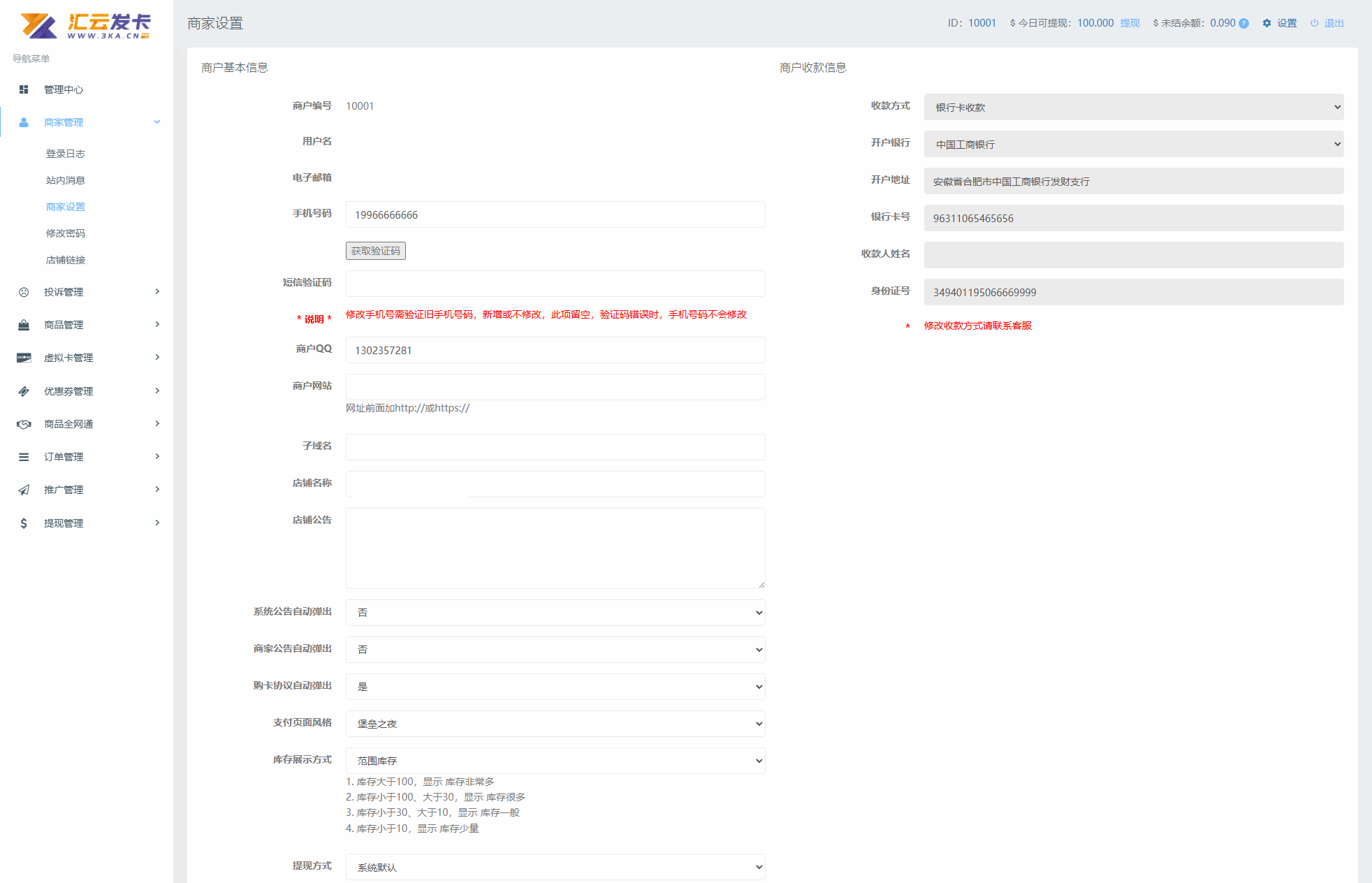Select the 推广管理 paper plane icon
Screen dimensions: 1372x883
[23, 489]
